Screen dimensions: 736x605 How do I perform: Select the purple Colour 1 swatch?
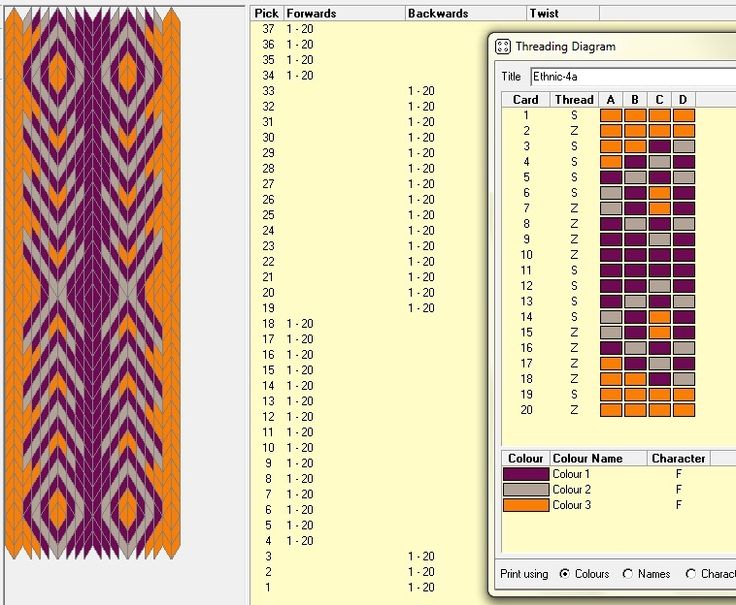tap(526, 474)
